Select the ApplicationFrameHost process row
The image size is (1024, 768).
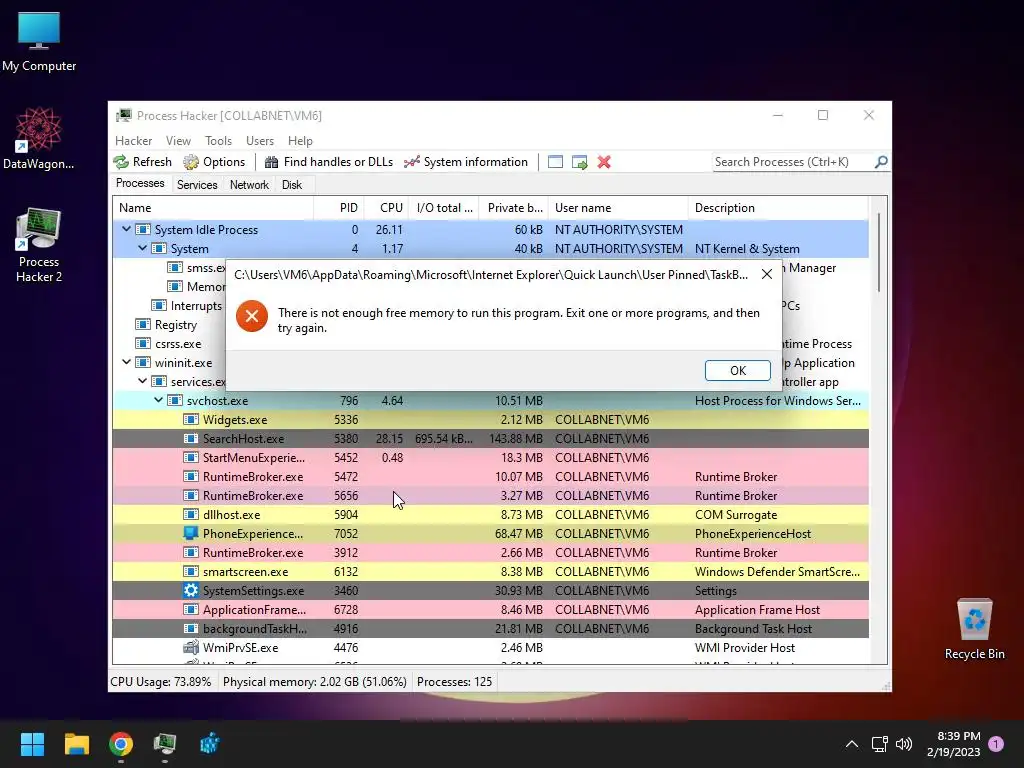(490, 609)
